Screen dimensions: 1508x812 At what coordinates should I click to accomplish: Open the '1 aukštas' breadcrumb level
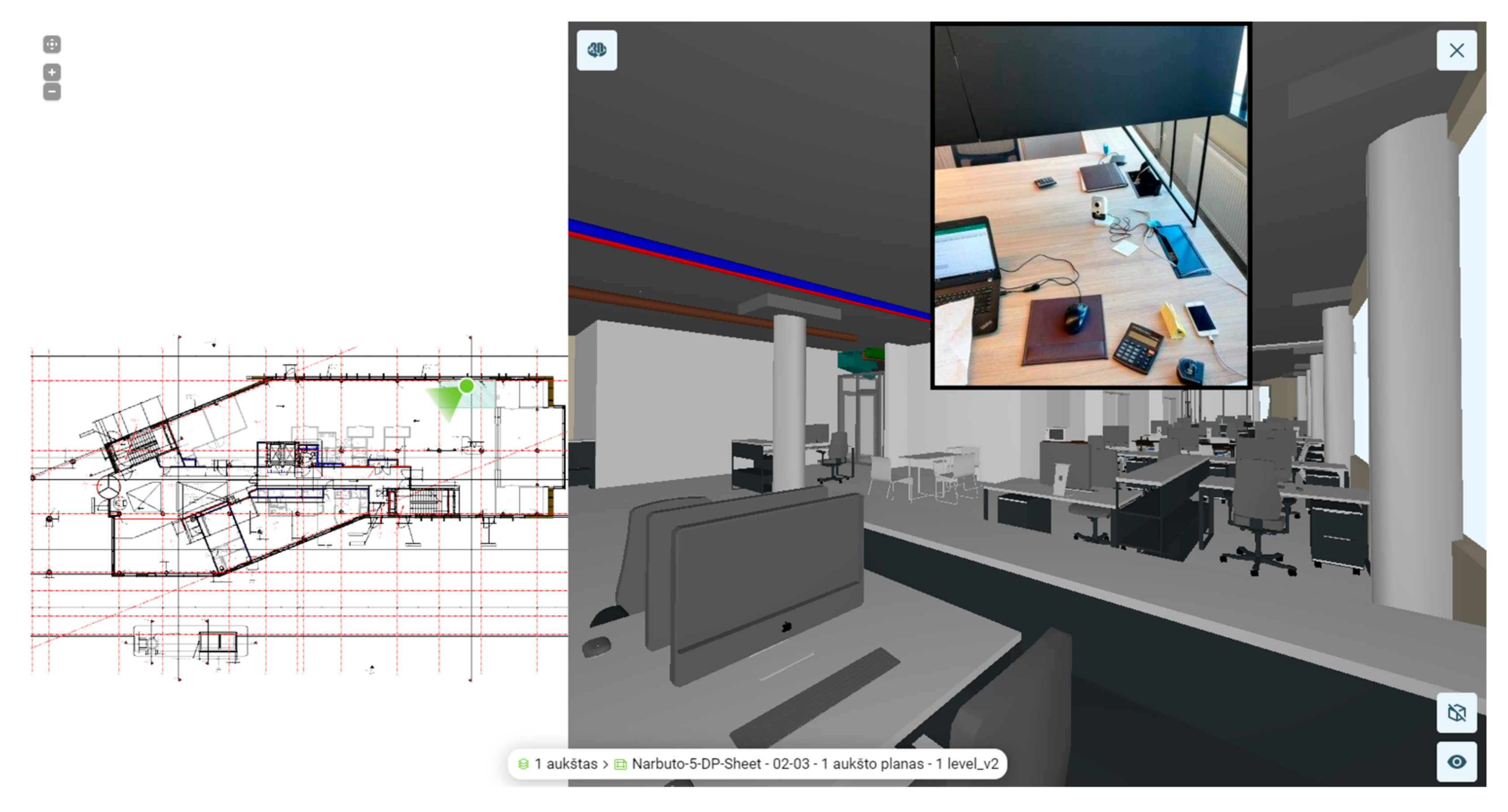[566, 764]
